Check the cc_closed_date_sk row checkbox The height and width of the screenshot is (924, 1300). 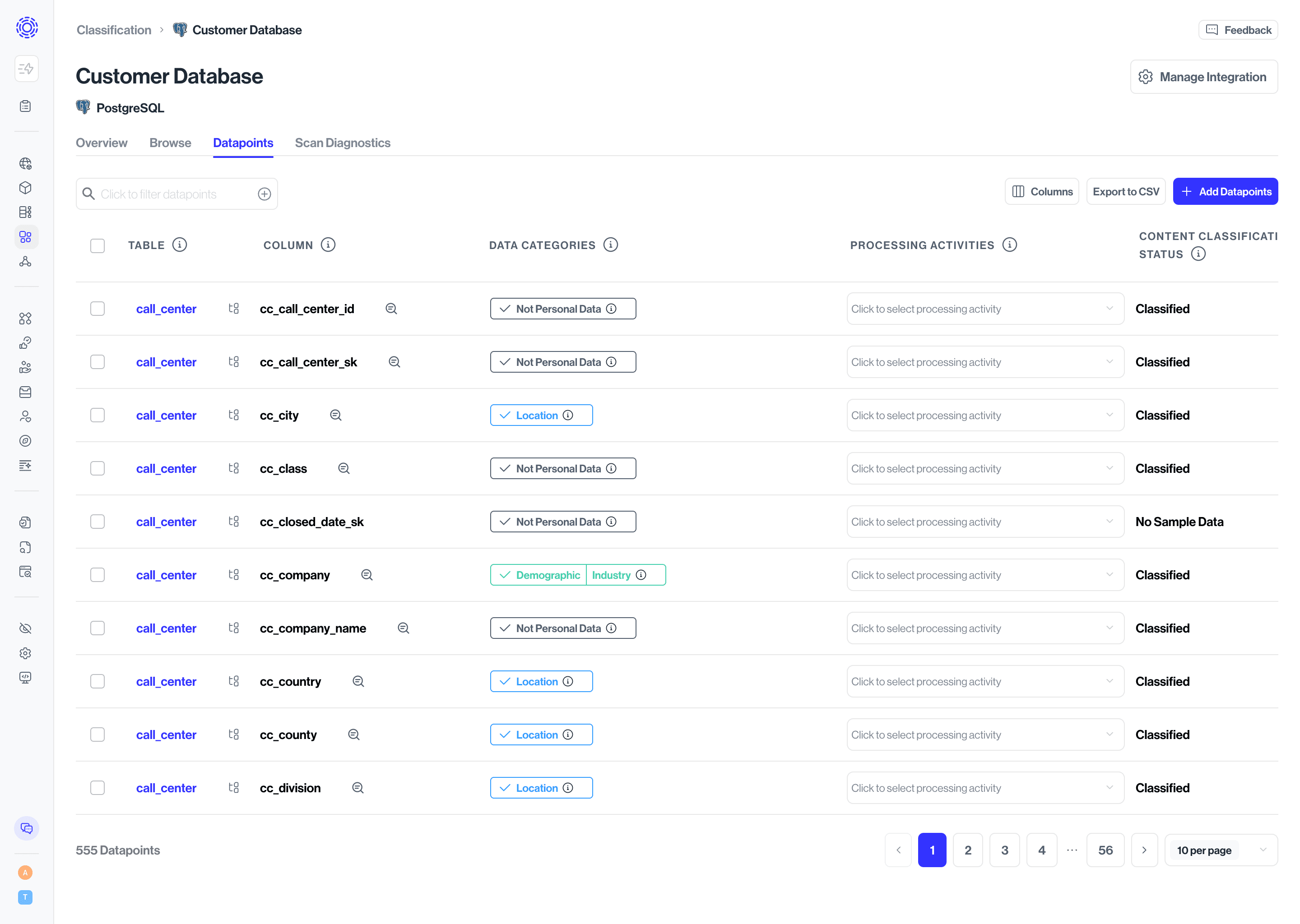pos(97,522)
